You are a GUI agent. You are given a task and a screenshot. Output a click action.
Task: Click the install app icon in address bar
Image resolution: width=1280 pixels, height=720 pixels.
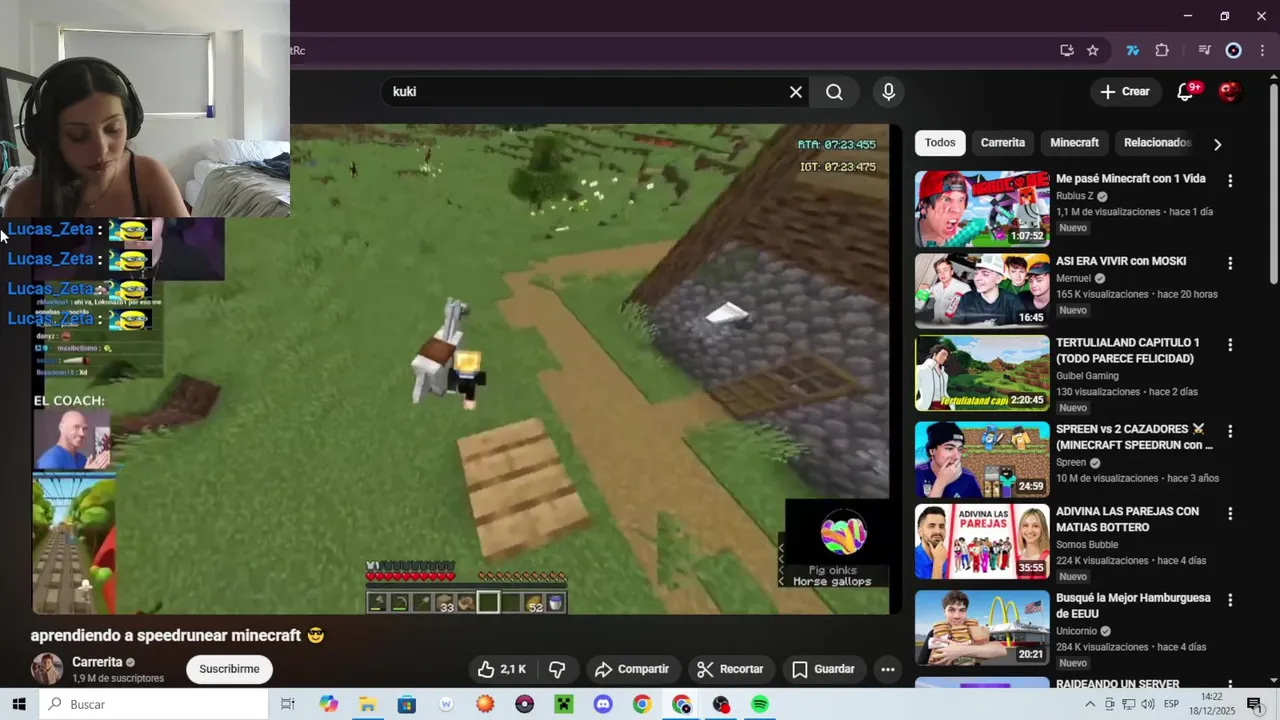pyautogui.click(x=1067, y=50)
